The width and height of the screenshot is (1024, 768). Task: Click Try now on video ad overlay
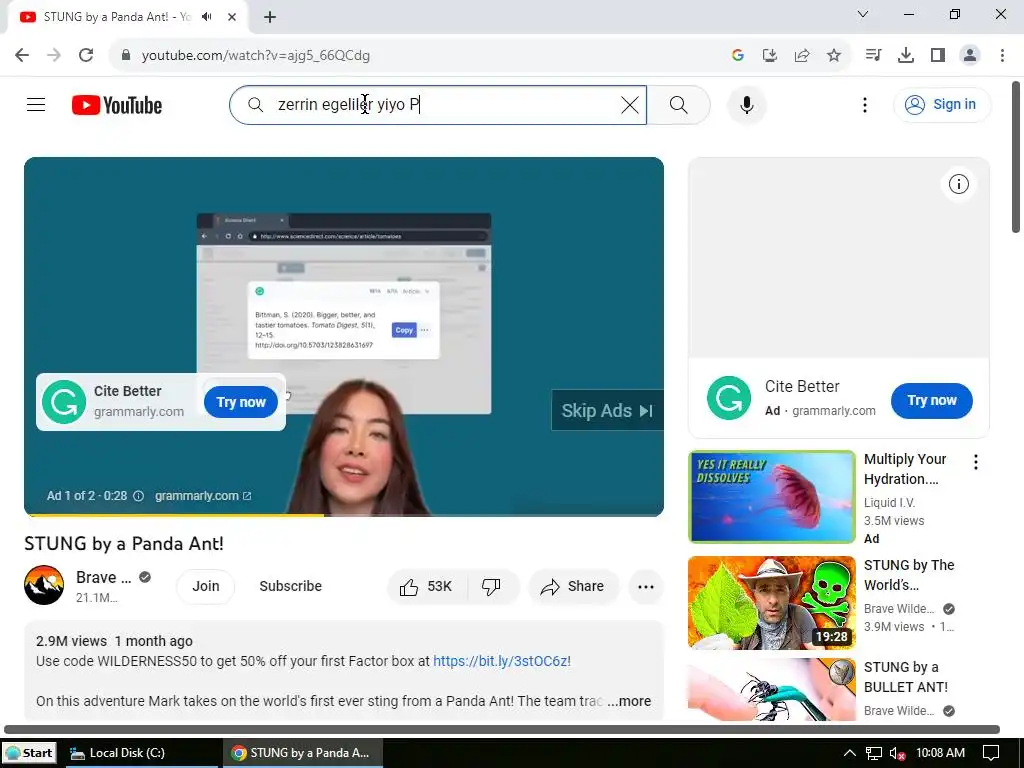tap(241, 402)
